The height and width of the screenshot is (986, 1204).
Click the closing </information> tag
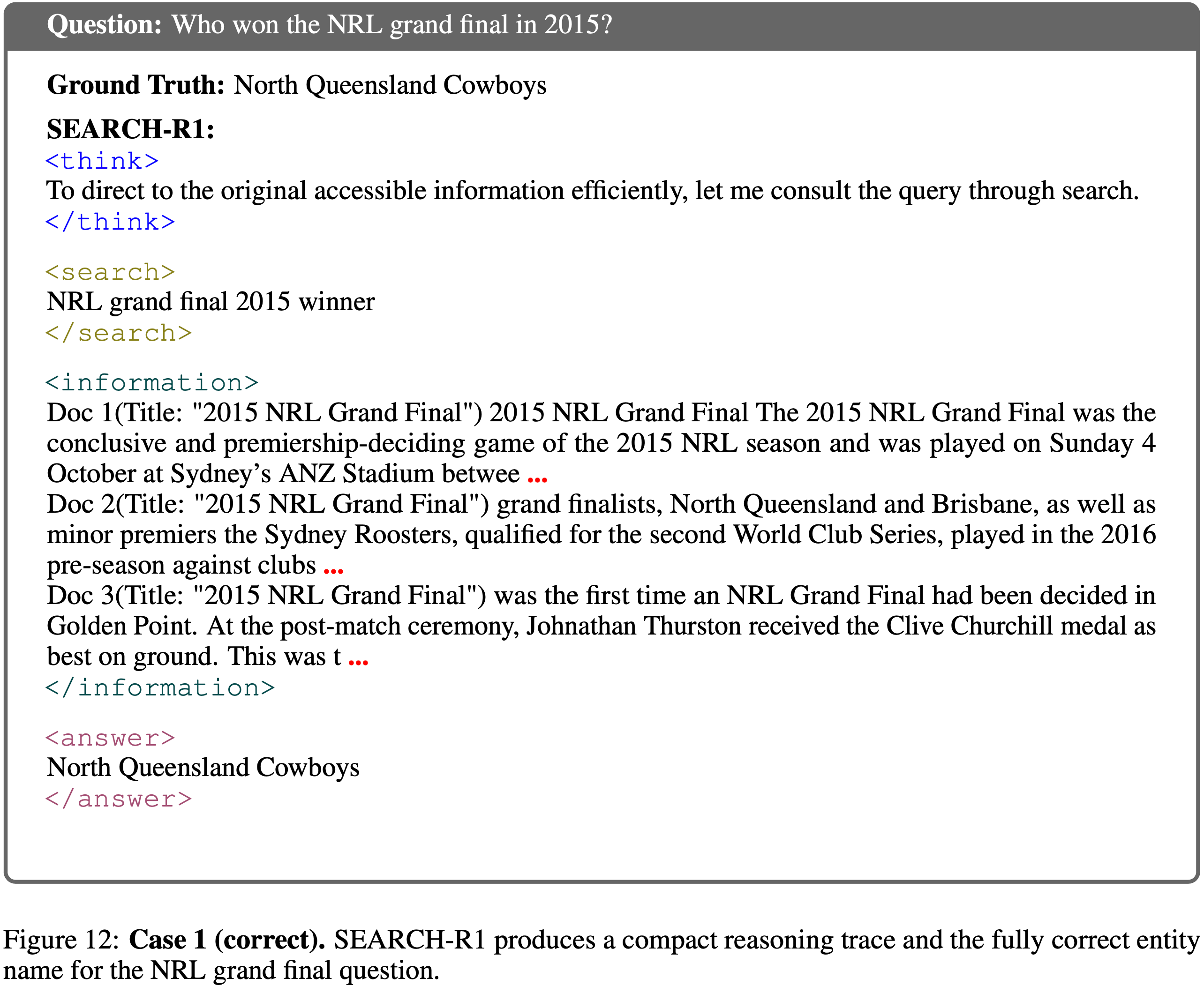click(x=160, y=688)
